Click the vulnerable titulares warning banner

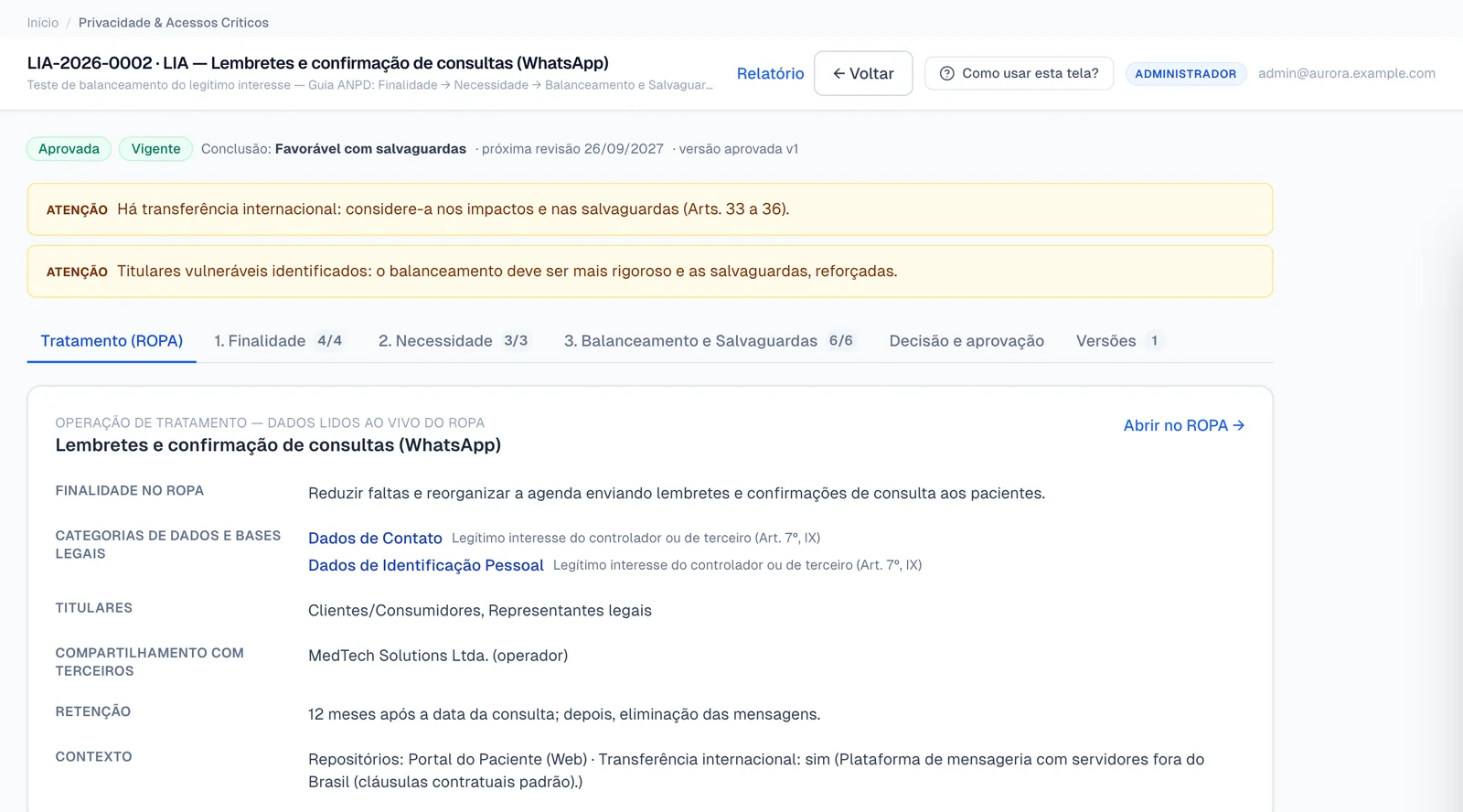tap(650, 272)
